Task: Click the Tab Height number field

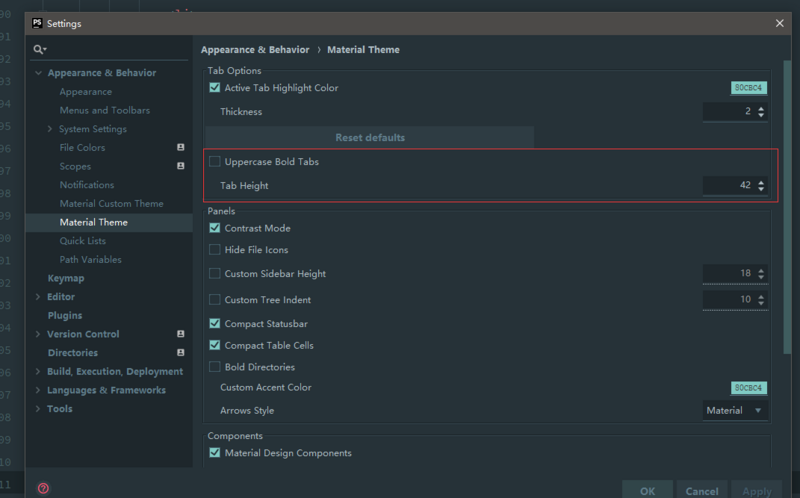Action: click(727, 185)
